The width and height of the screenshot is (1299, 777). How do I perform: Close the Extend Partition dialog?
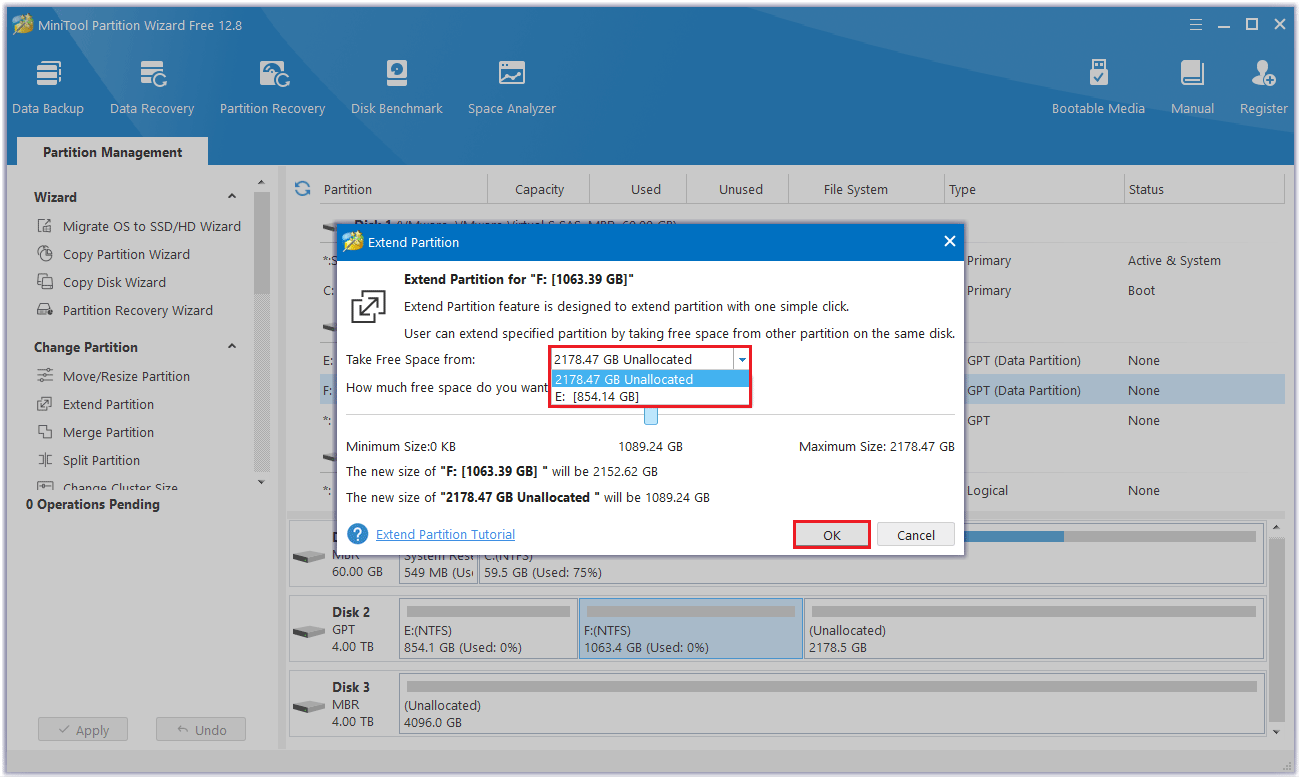tap(949, 241)
